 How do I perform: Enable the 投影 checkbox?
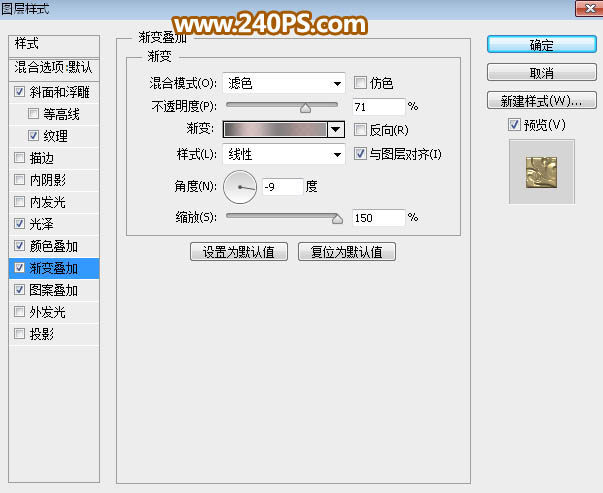pos(19,333)
